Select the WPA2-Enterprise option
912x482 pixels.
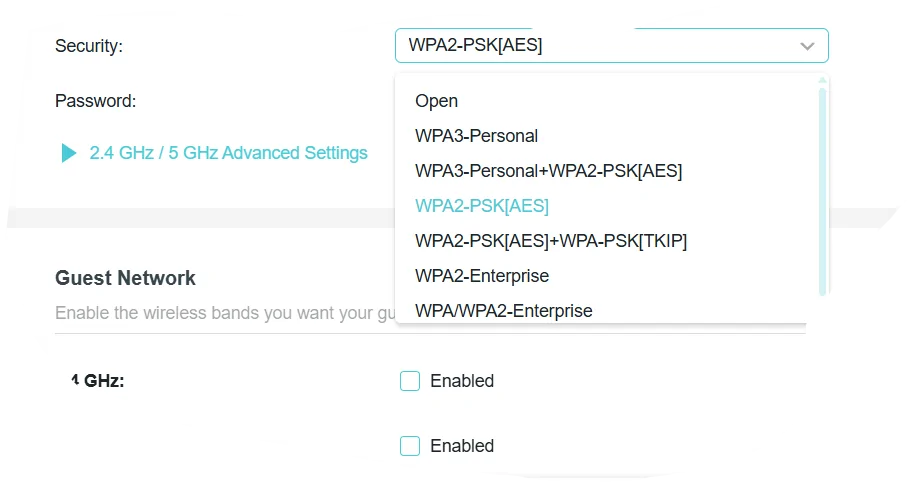pyautogui.click(x=482, y=276)
